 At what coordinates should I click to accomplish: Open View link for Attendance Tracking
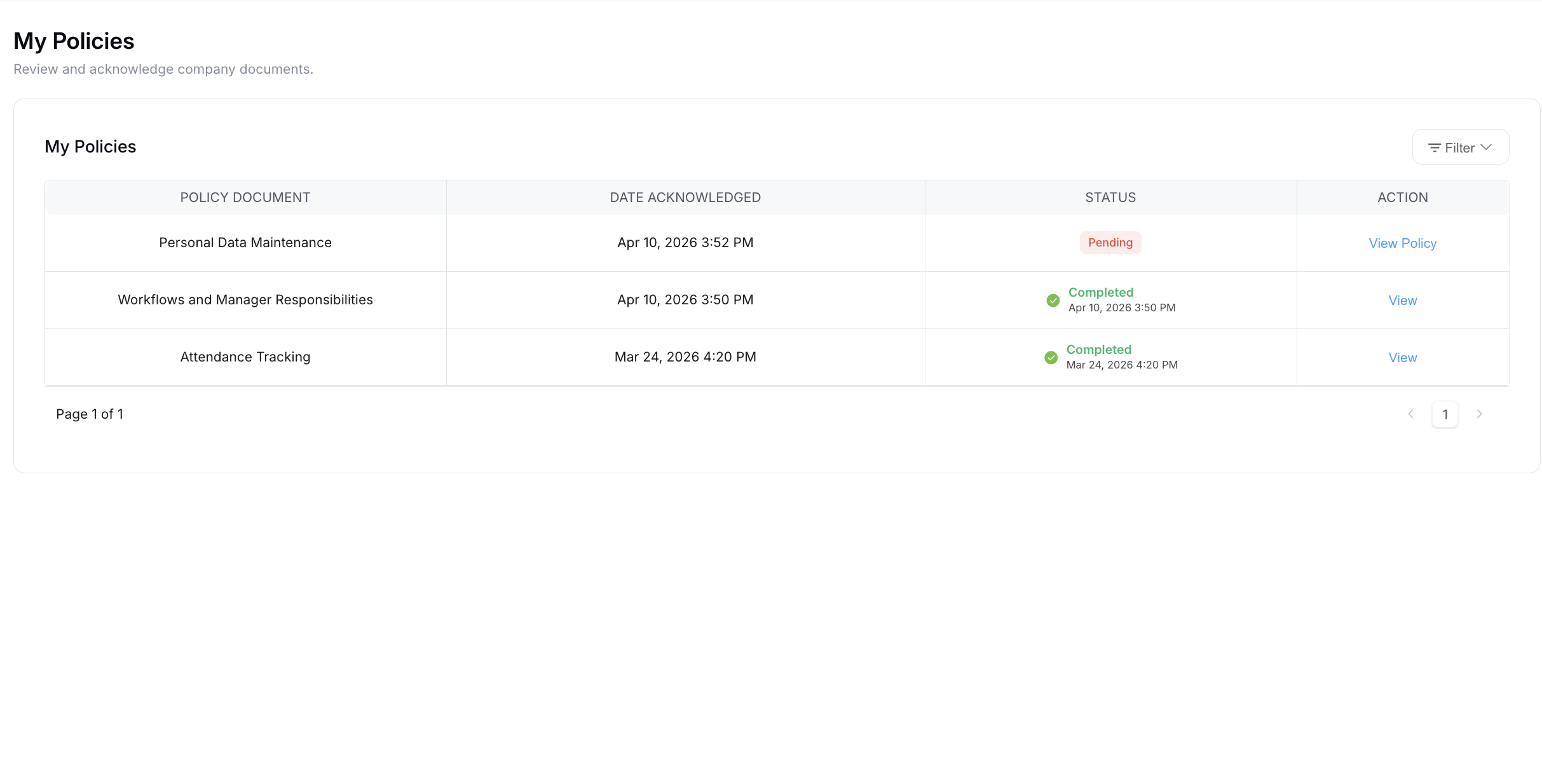1402,358
